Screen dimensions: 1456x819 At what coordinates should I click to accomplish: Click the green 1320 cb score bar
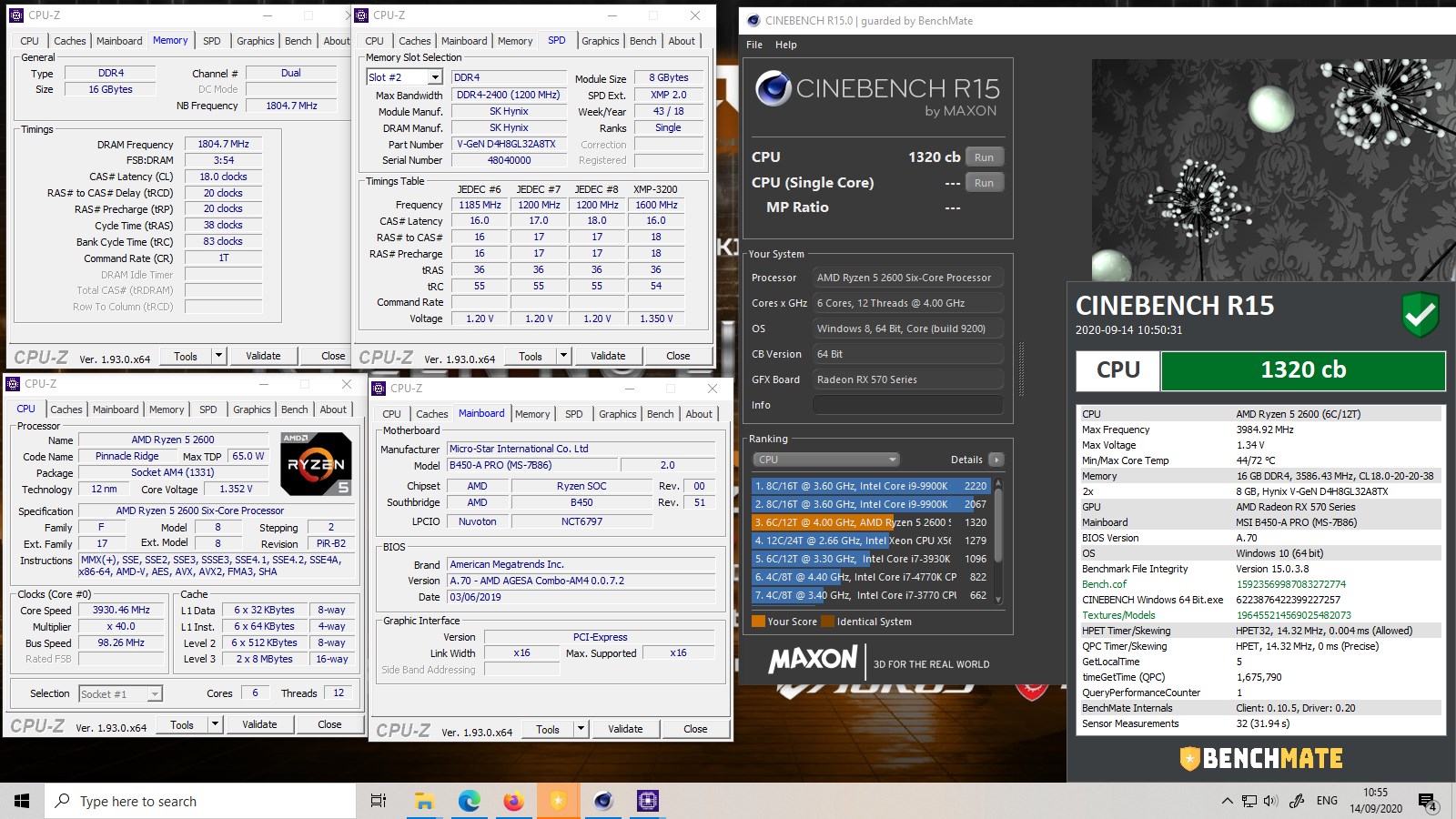coord(1303,370)
